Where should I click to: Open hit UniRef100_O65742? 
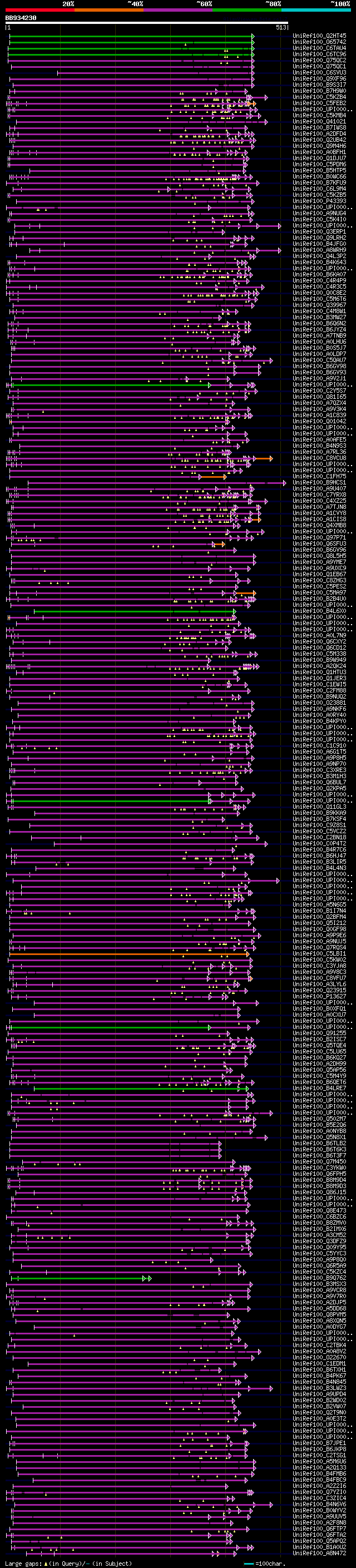click(319, 42)
